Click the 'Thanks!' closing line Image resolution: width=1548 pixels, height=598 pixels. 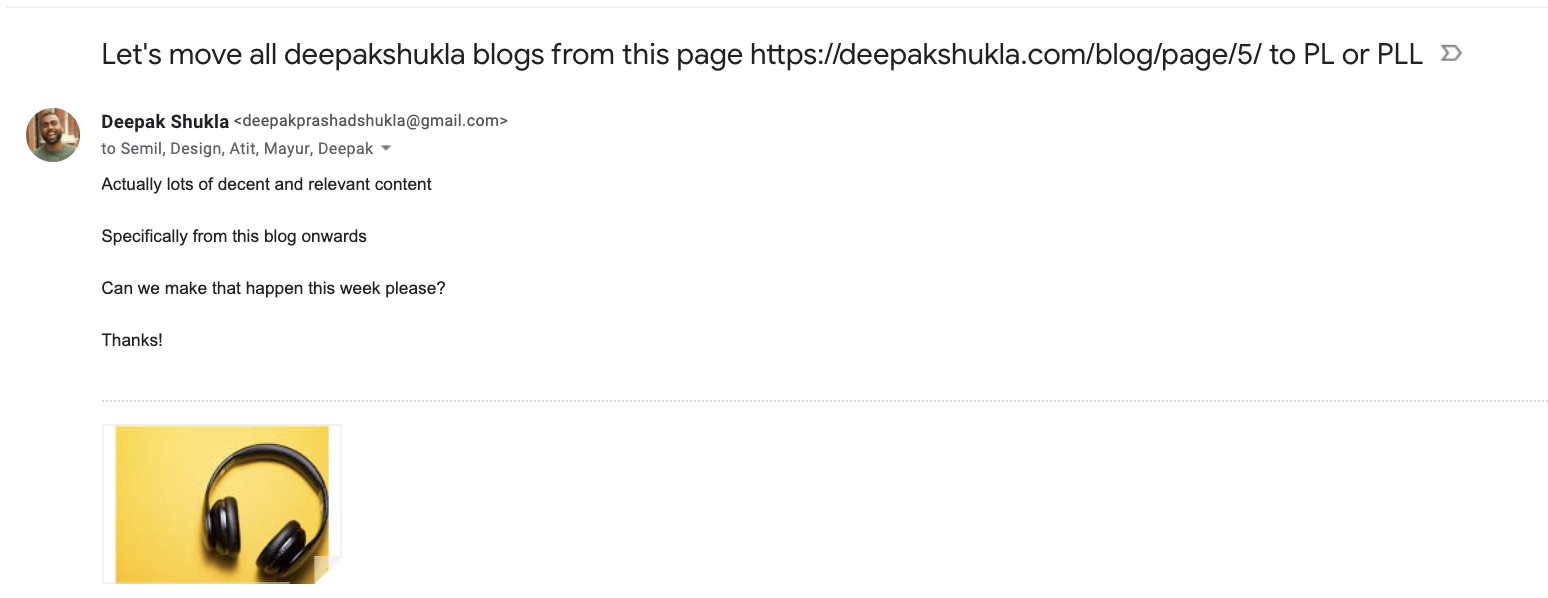point(132,340)
